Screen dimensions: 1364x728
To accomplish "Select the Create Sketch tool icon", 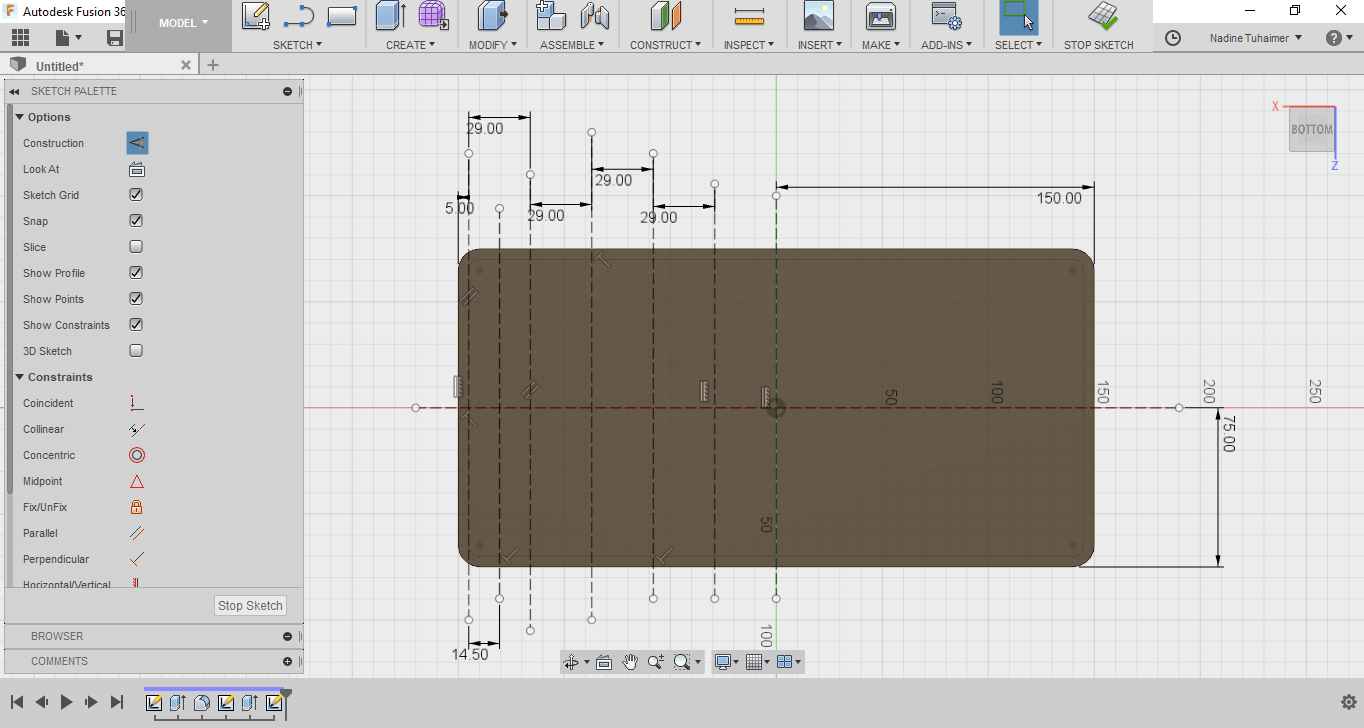I will pos(256,15).
